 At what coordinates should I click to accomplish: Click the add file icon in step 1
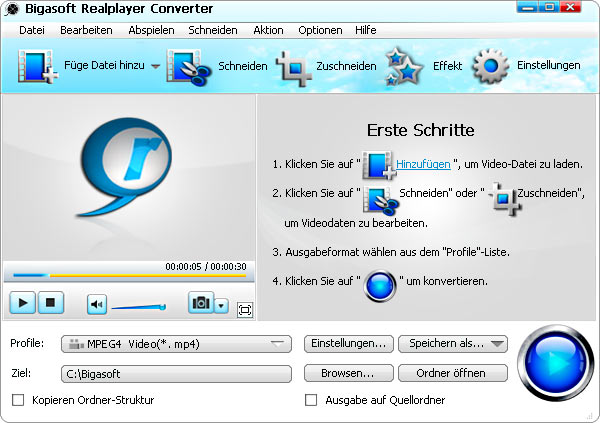(379, 165)
